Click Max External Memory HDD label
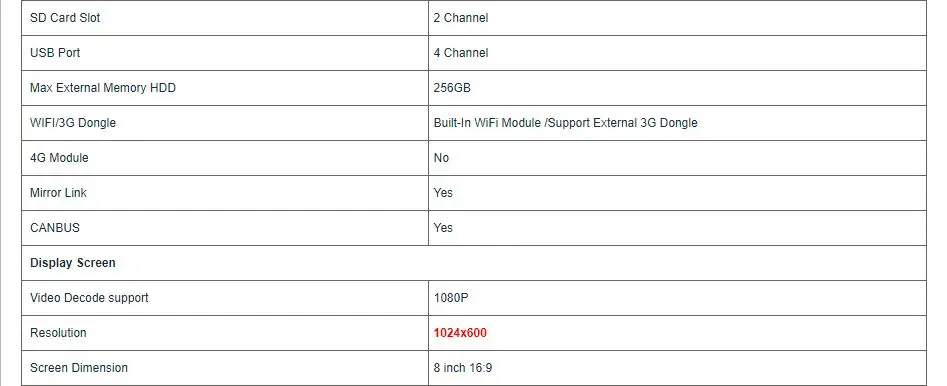The height and width of the screenshot is (386, 947). tap(103, 88)
